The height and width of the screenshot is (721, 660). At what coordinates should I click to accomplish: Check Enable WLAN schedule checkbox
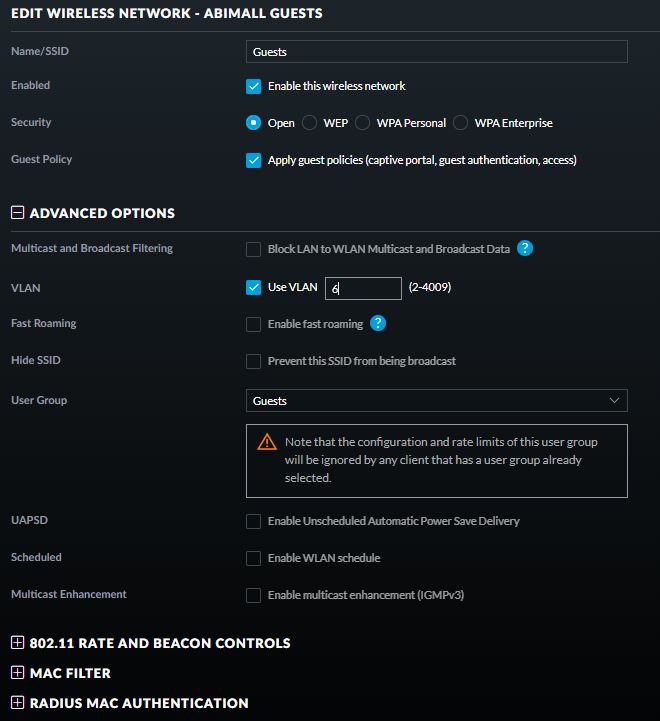tap(253, 558)
